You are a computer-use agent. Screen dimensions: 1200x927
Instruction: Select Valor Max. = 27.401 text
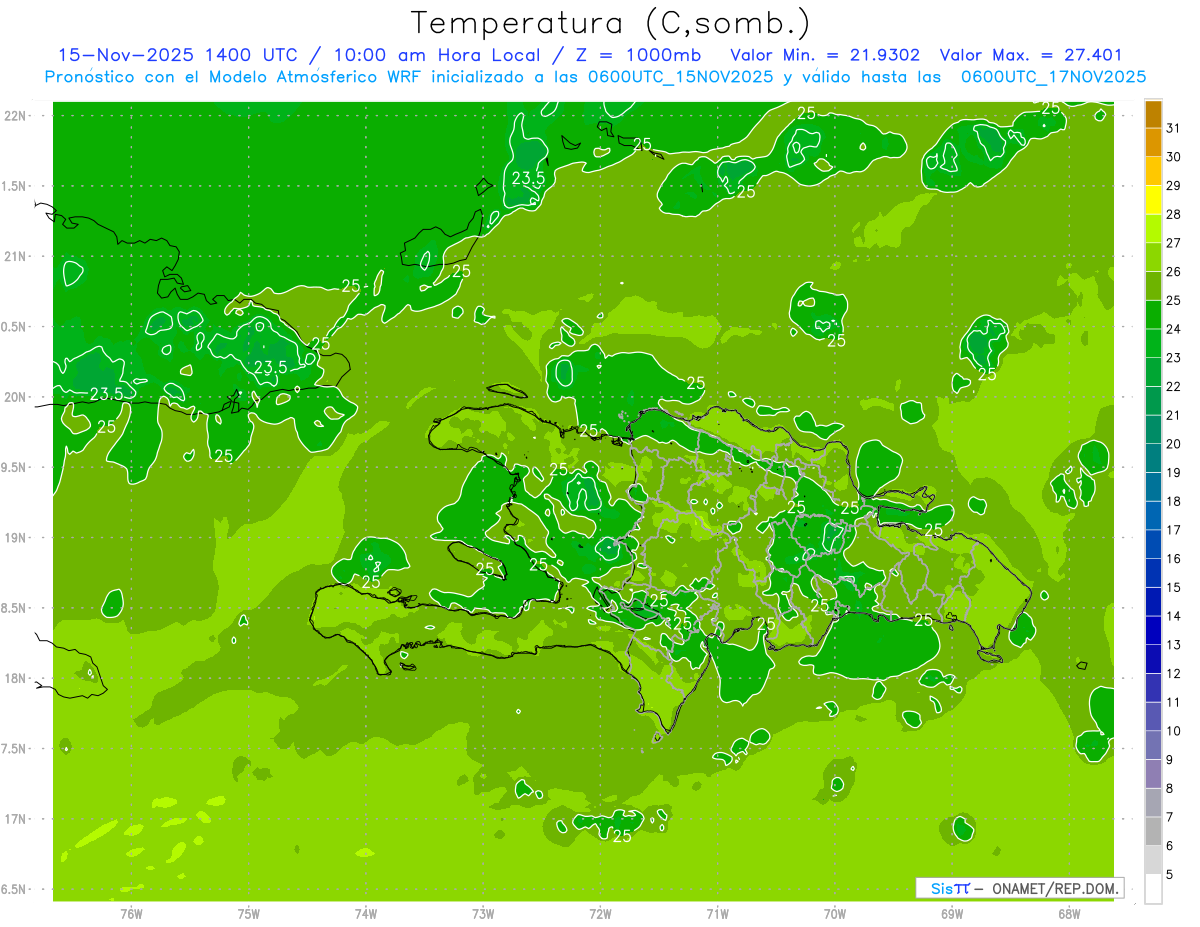[x=1031, y=55]
